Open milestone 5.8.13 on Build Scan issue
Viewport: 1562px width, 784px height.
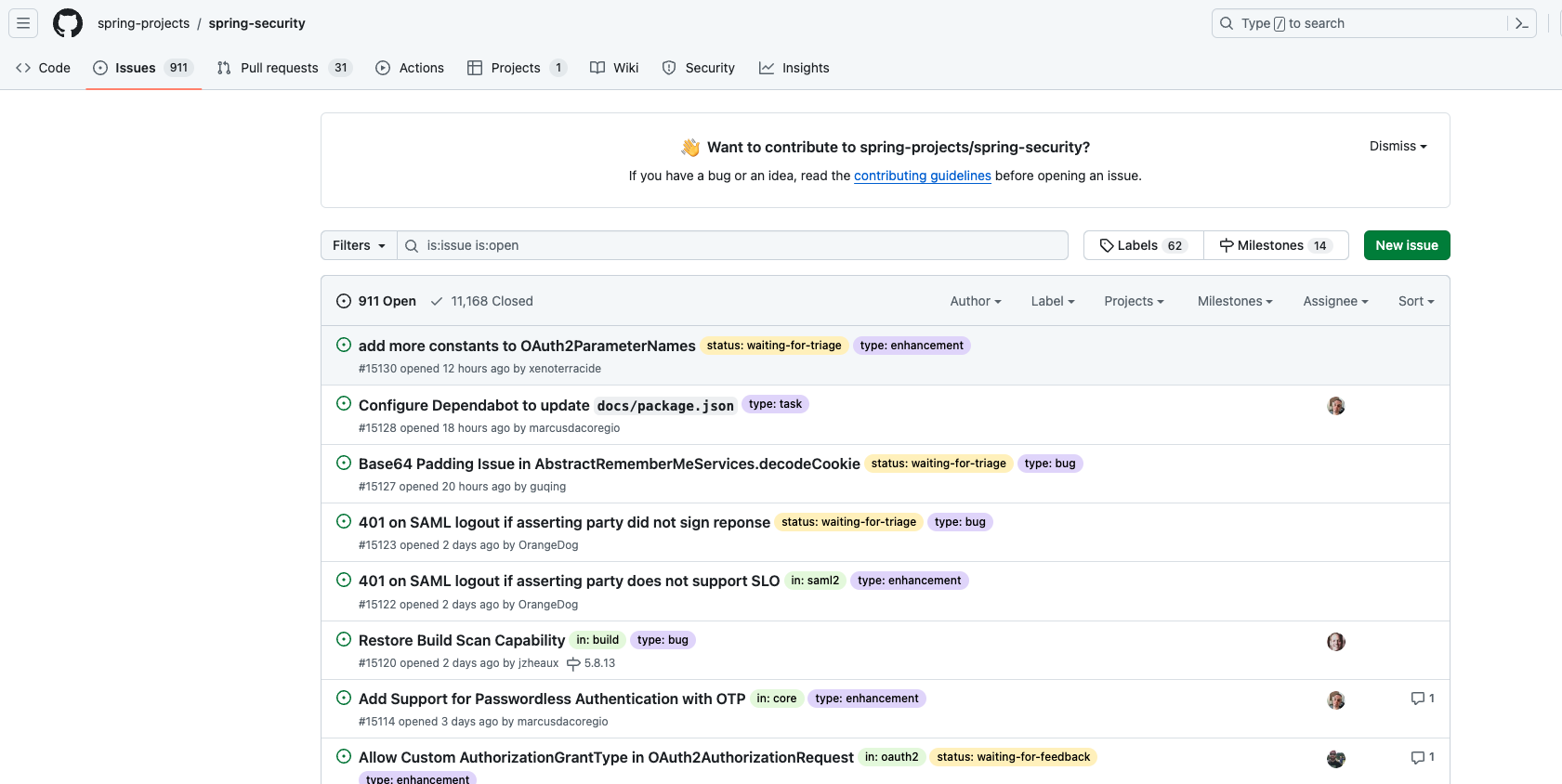[x=591, y=663]
